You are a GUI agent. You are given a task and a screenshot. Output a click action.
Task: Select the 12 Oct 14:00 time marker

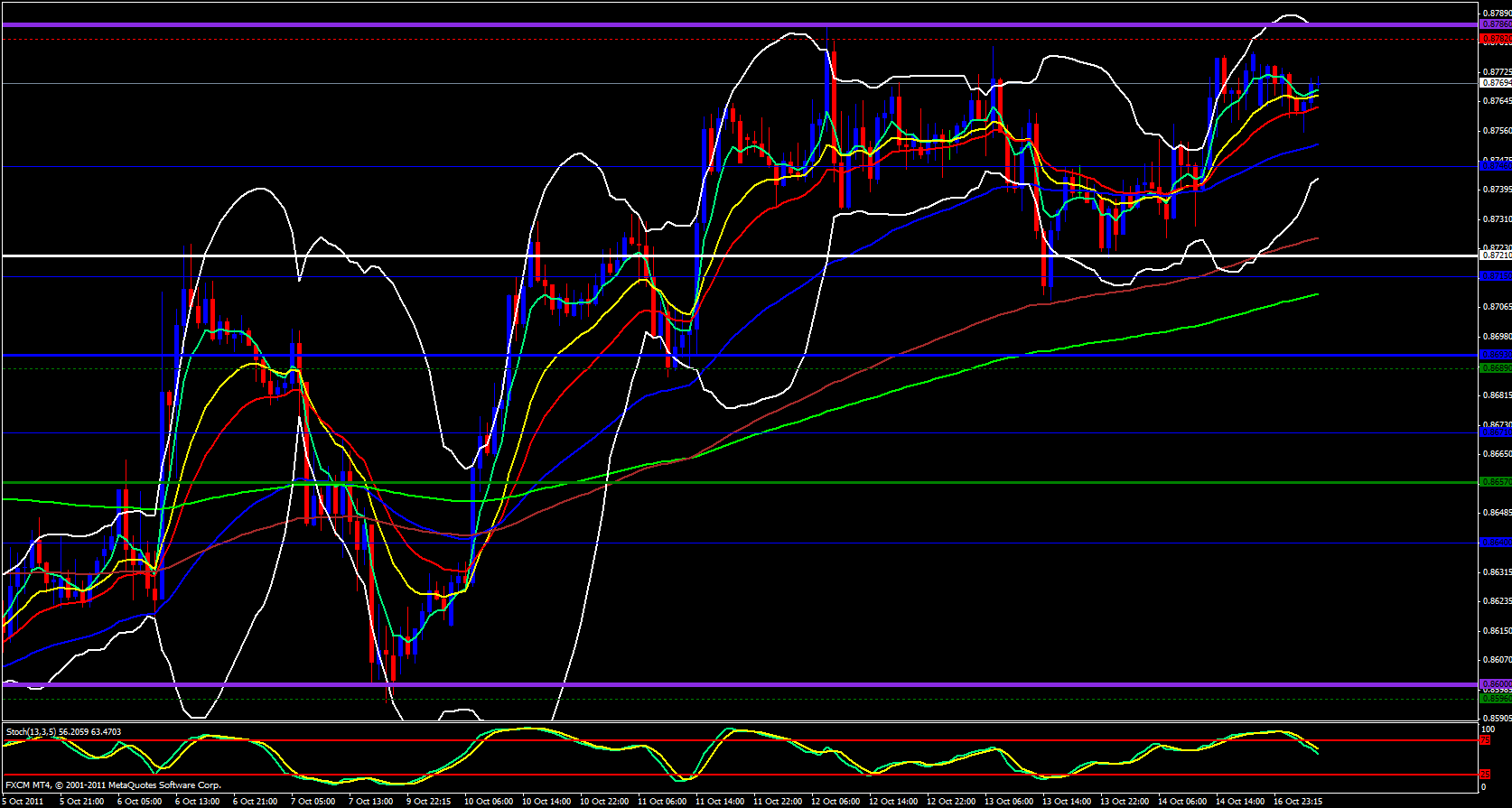(x=893, y=801)
